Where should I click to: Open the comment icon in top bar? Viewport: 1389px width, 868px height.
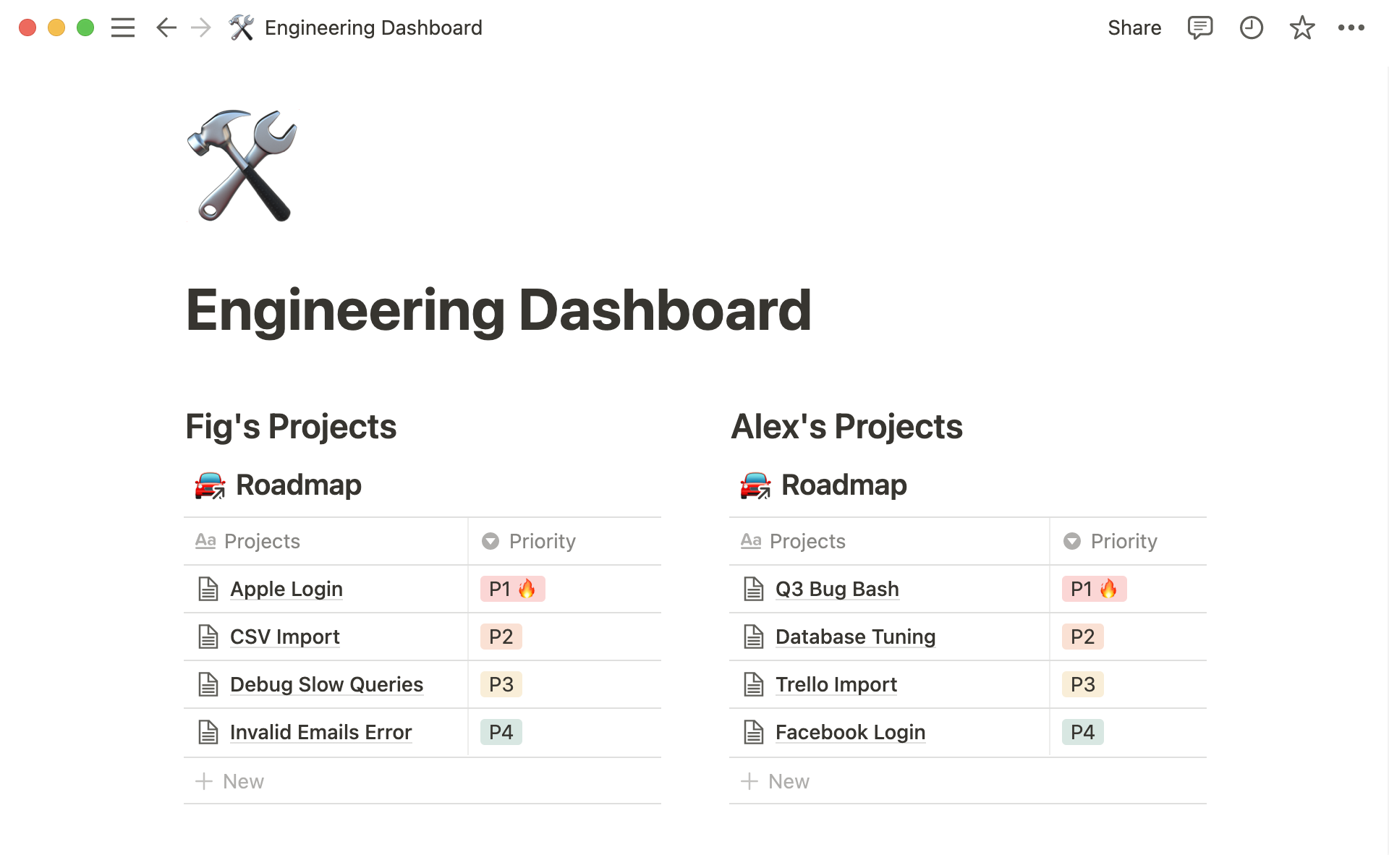pyautogui.click(x=1199, y=27)
